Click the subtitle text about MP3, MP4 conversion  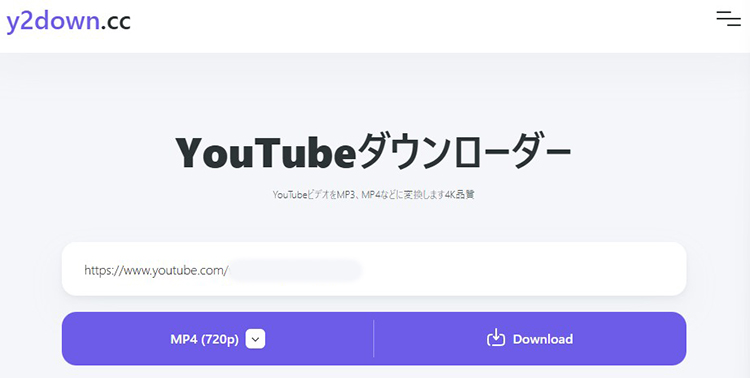pyautogui.click(x=373, y=195)
